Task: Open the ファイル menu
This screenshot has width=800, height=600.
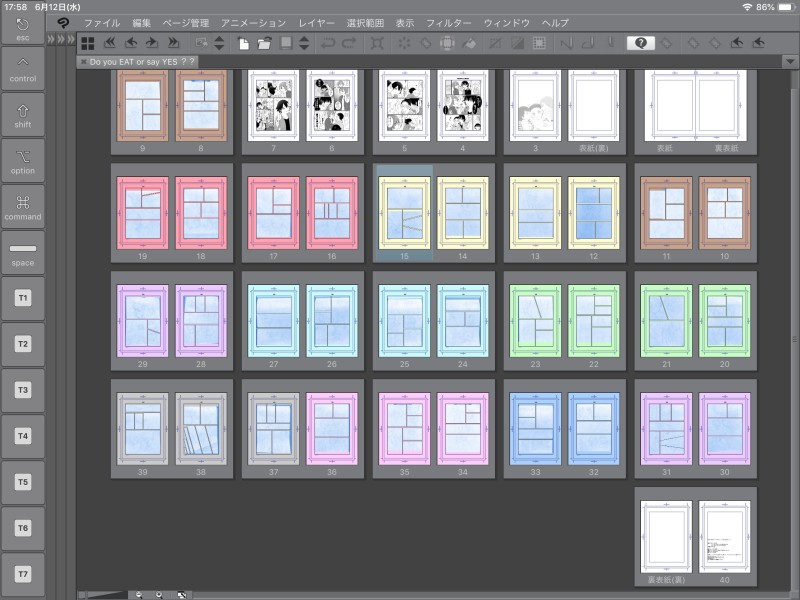Action: click(x=102, y=23)
